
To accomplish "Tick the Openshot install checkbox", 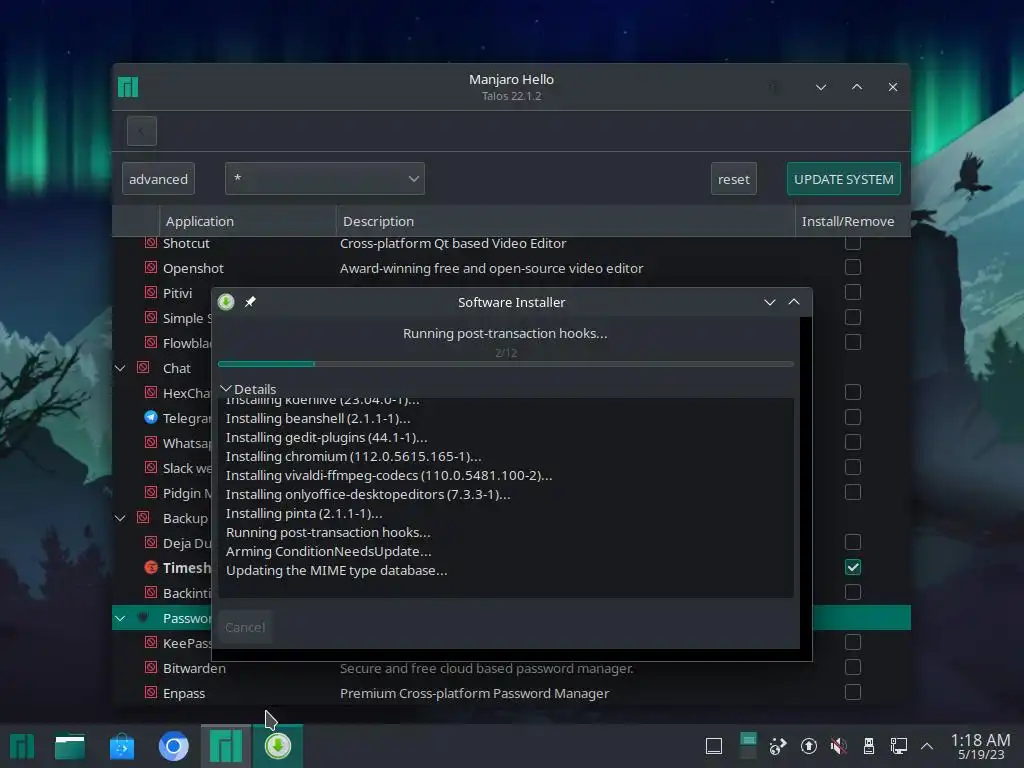I will [x=852, y=267].
